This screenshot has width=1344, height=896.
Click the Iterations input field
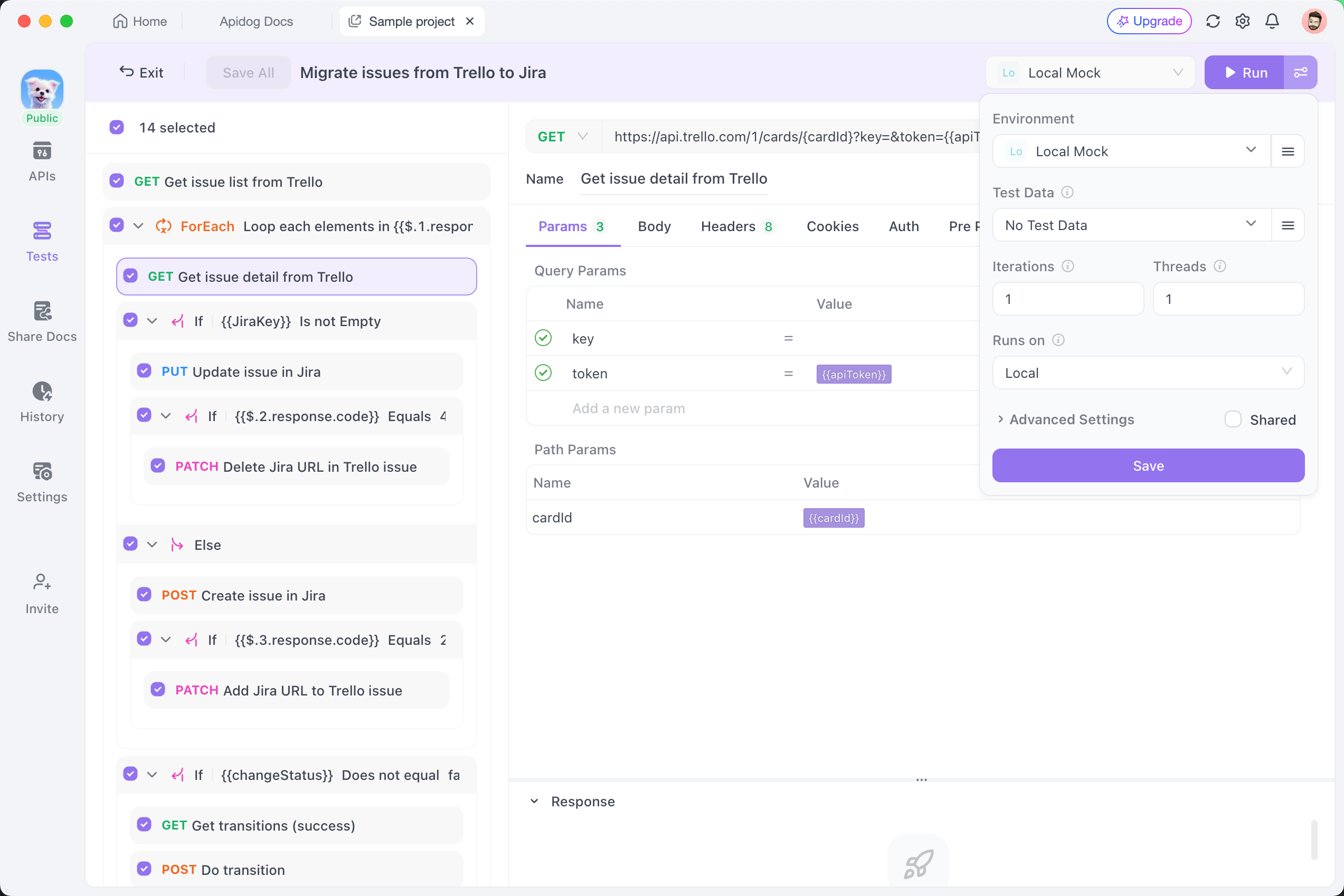1068,299
